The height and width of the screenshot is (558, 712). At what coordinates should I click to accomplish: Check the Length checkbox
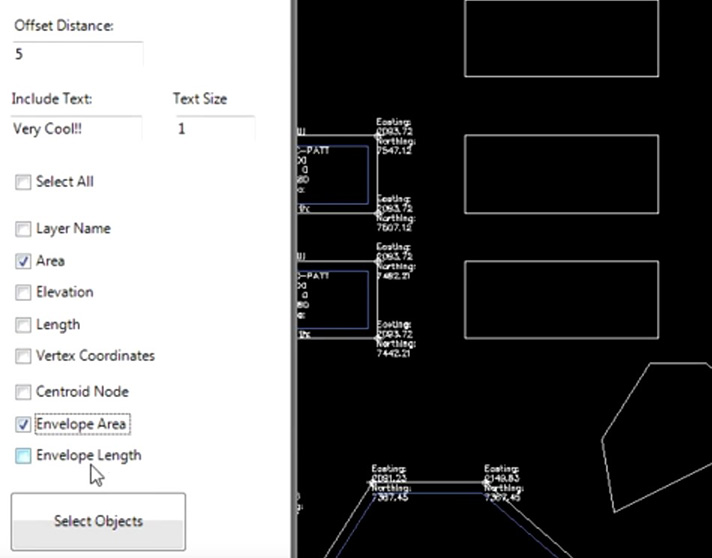pos(23,325)
